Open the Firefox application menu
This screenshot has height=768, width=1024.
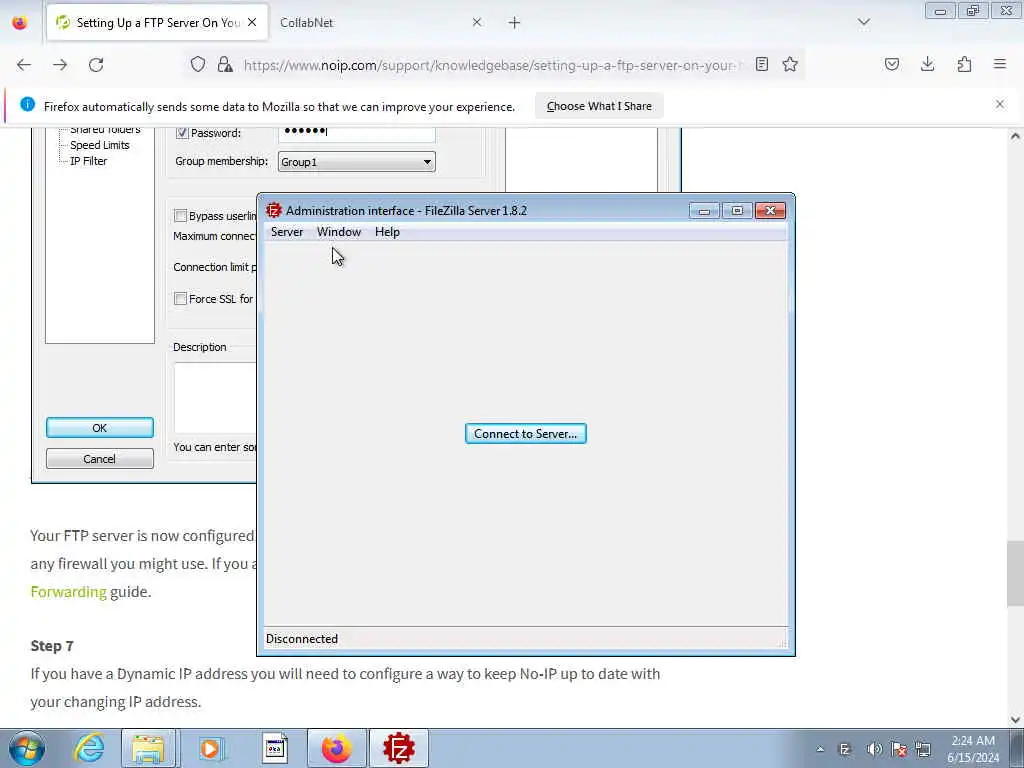pyautogui.click(x=1000, y=64)
